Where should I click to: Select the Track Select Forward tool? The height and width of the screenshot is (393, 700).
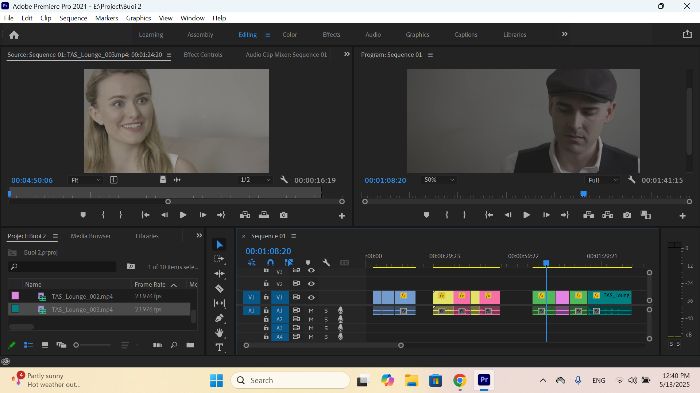pyautogui.click(x=219, y=259)
